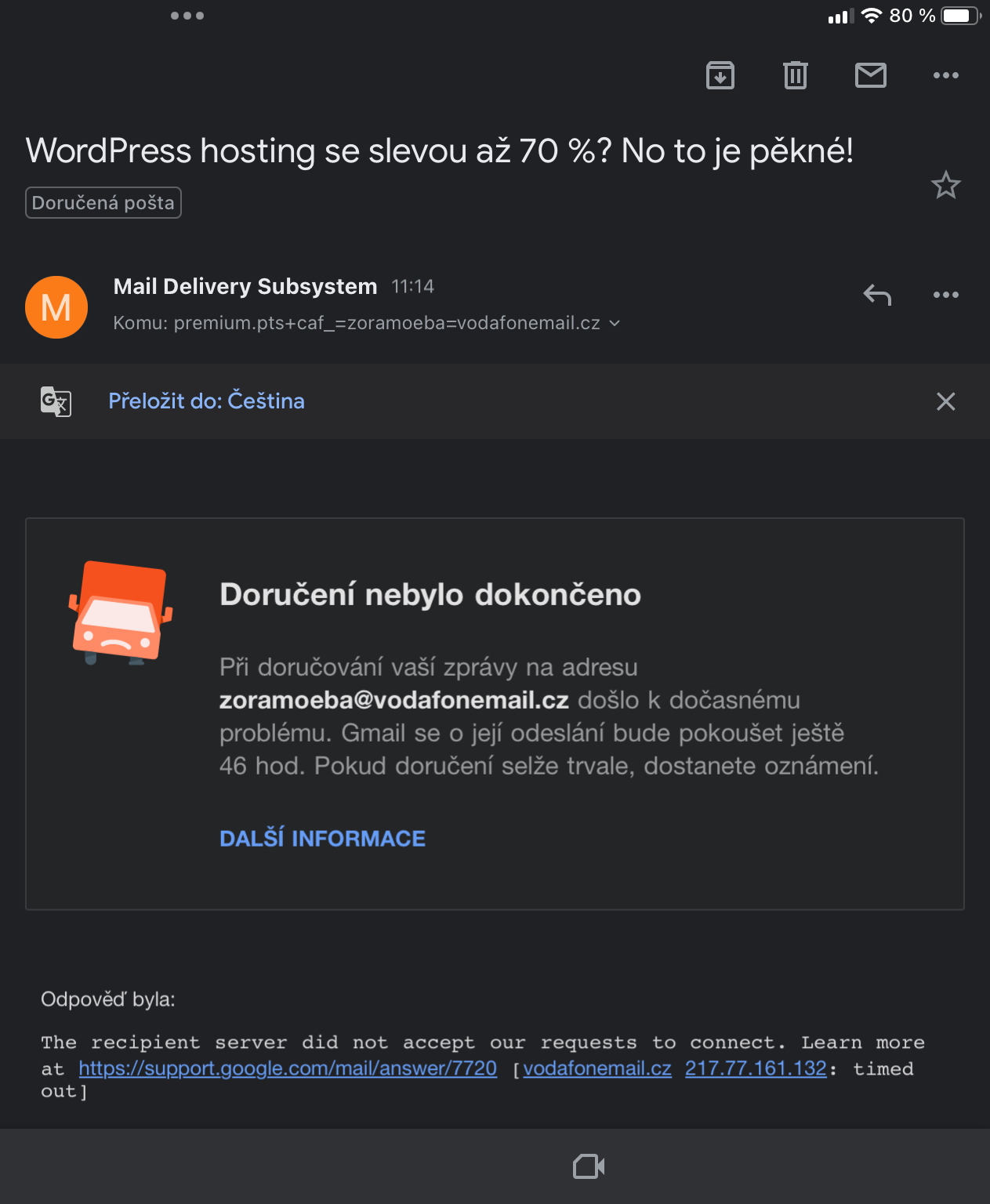Open DALŠÍ INFORMACE link

pos(322,839)
